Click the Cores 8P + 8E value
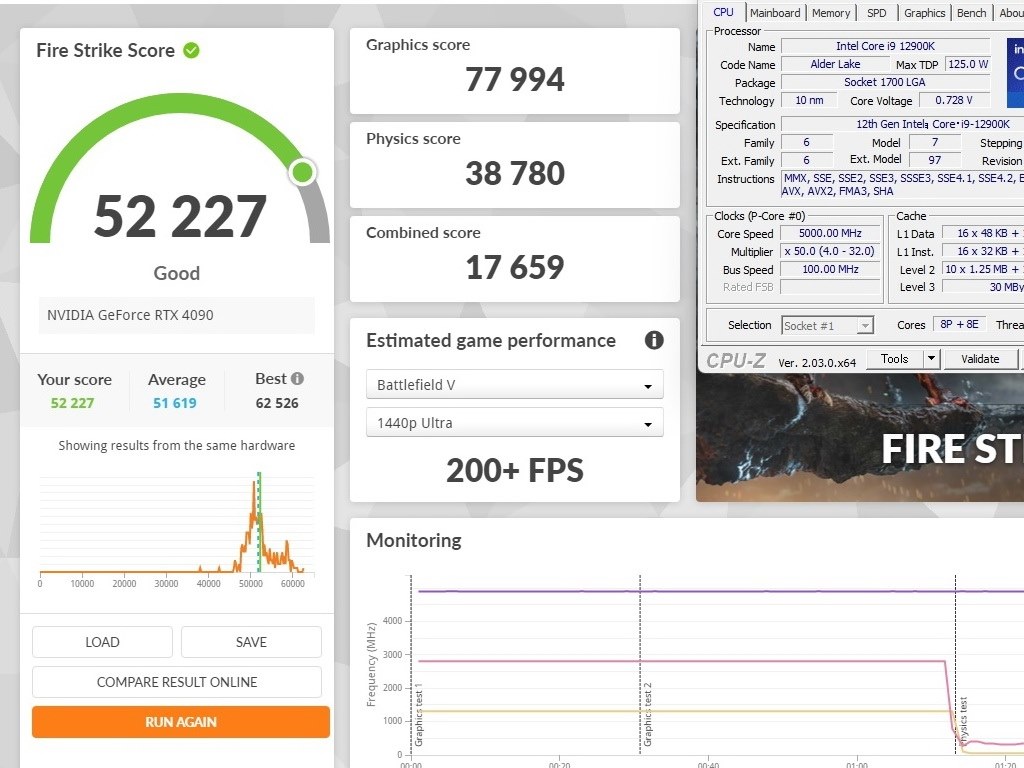The image size is (1024, 768). (x=959, y=324)
